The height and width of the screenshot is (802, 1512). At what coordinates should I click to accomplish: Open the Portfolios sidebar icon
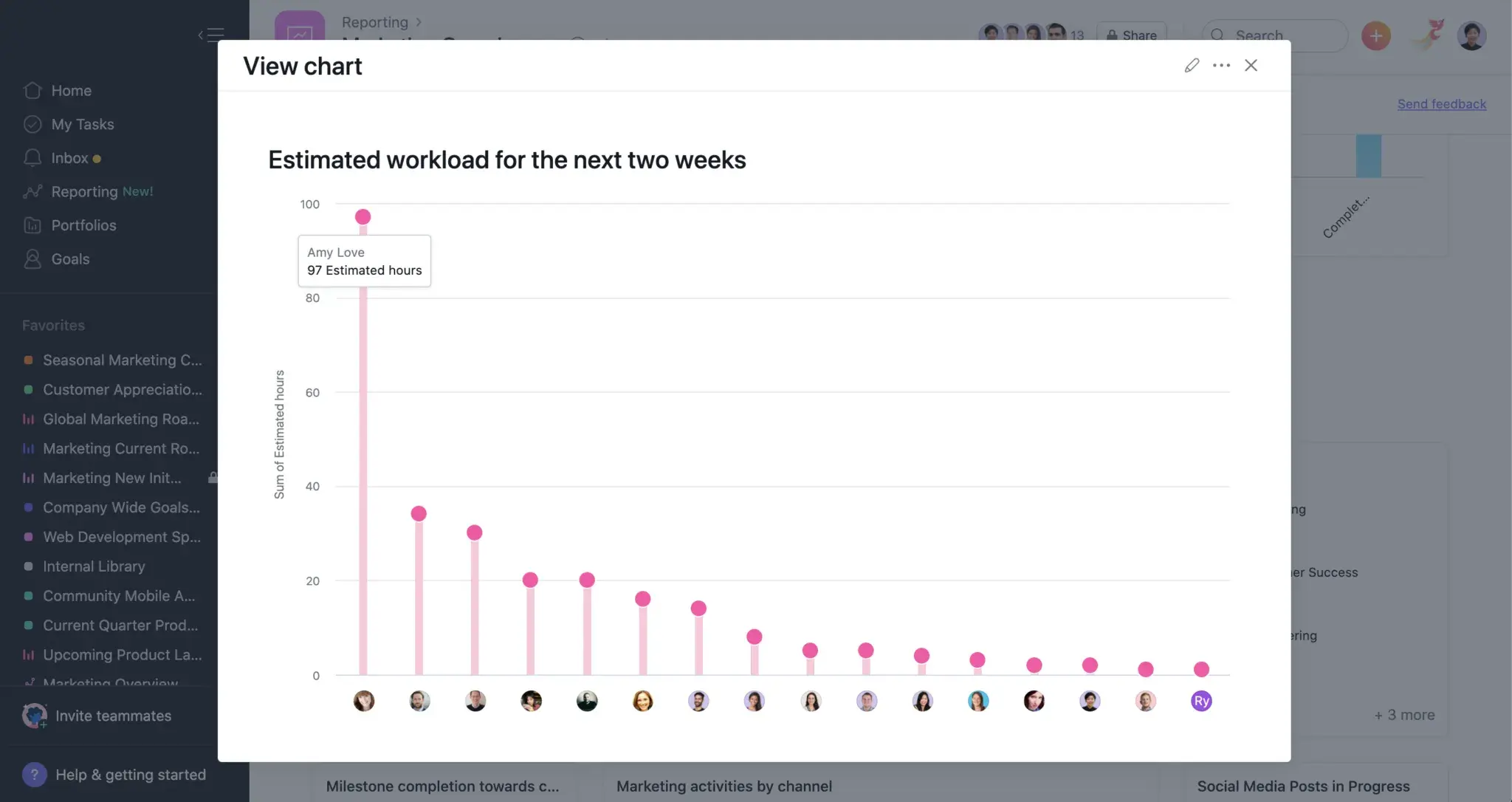[32, 224]
